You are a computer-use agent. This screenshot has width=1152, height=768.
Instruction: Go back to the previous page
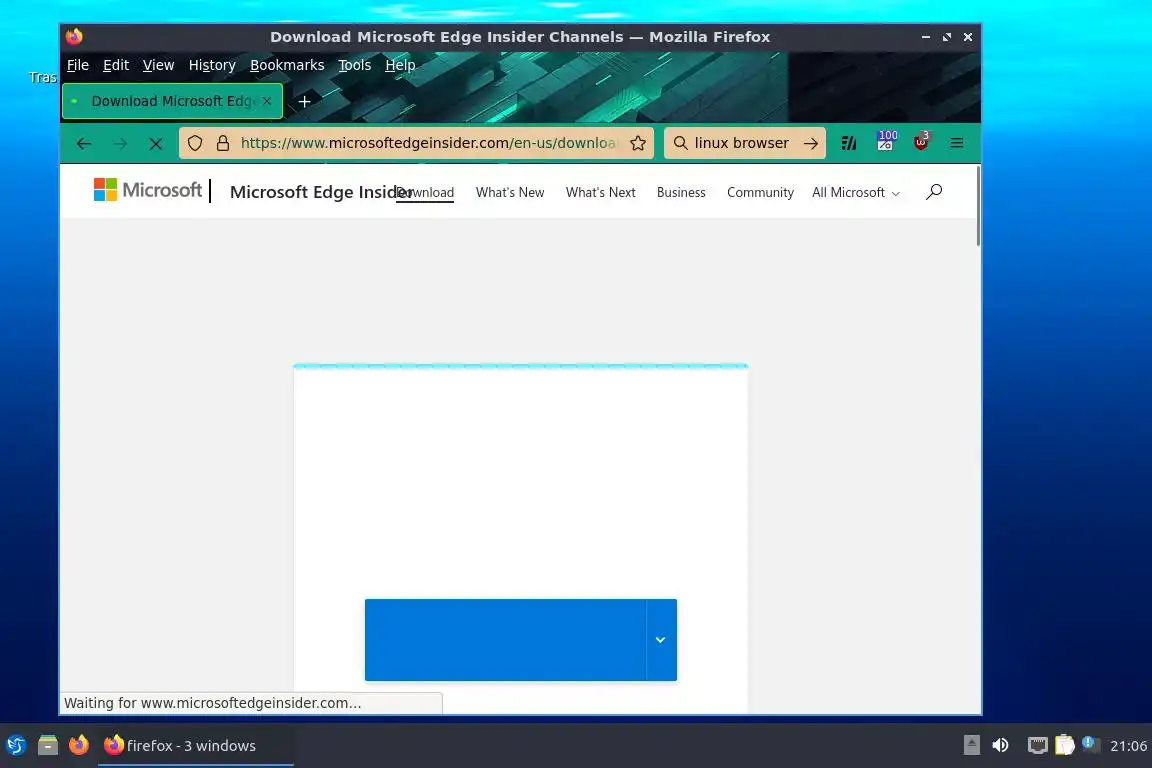[x=84, y=143]
